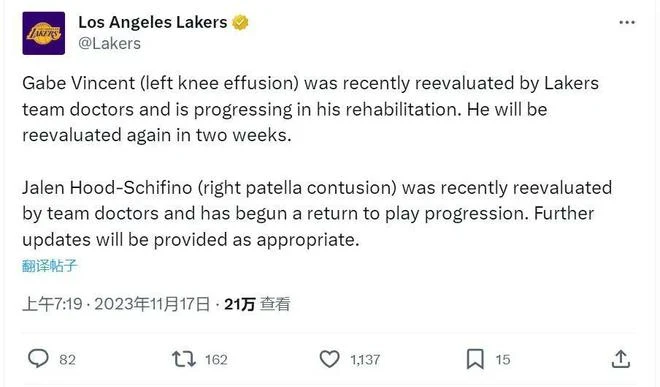Open the Los Angeles Lakers display name
Viewport: 660px width, 387px height.
coord(153,22)
